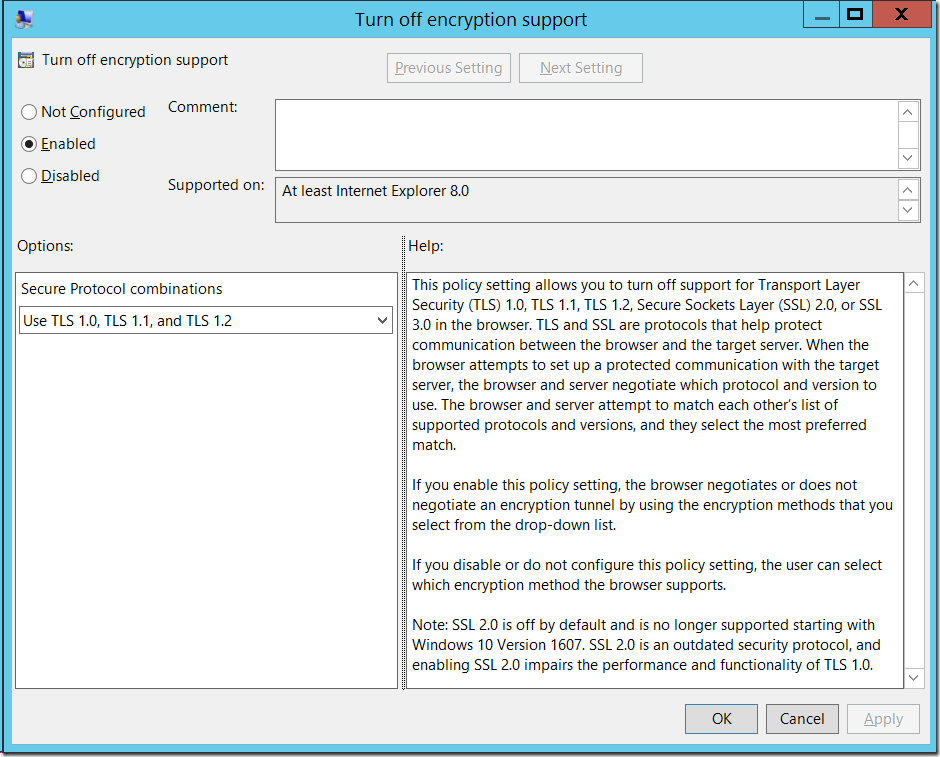Click the Apply button
The width and height of the screenshot is (940, 757).
point(883,718)
